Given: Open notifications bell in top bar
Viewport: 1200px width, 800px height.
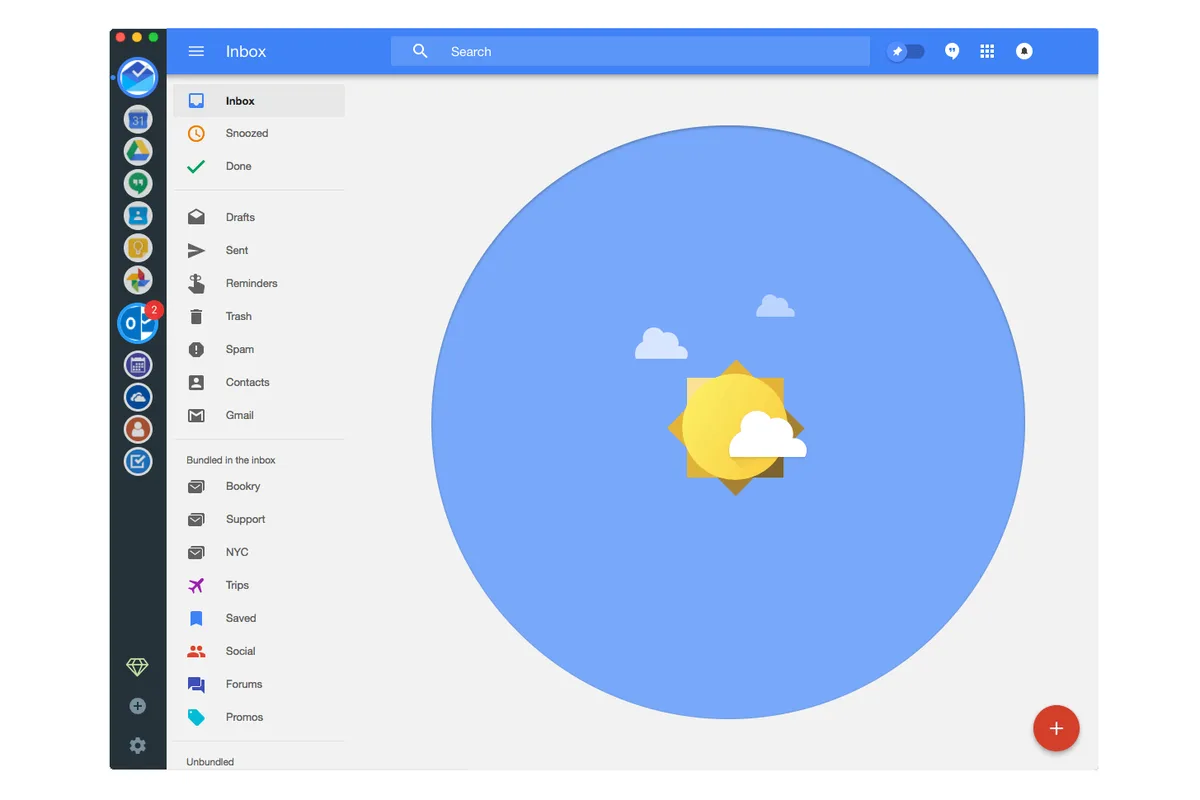Looking at the screenshot, I should pos(1024,52).
